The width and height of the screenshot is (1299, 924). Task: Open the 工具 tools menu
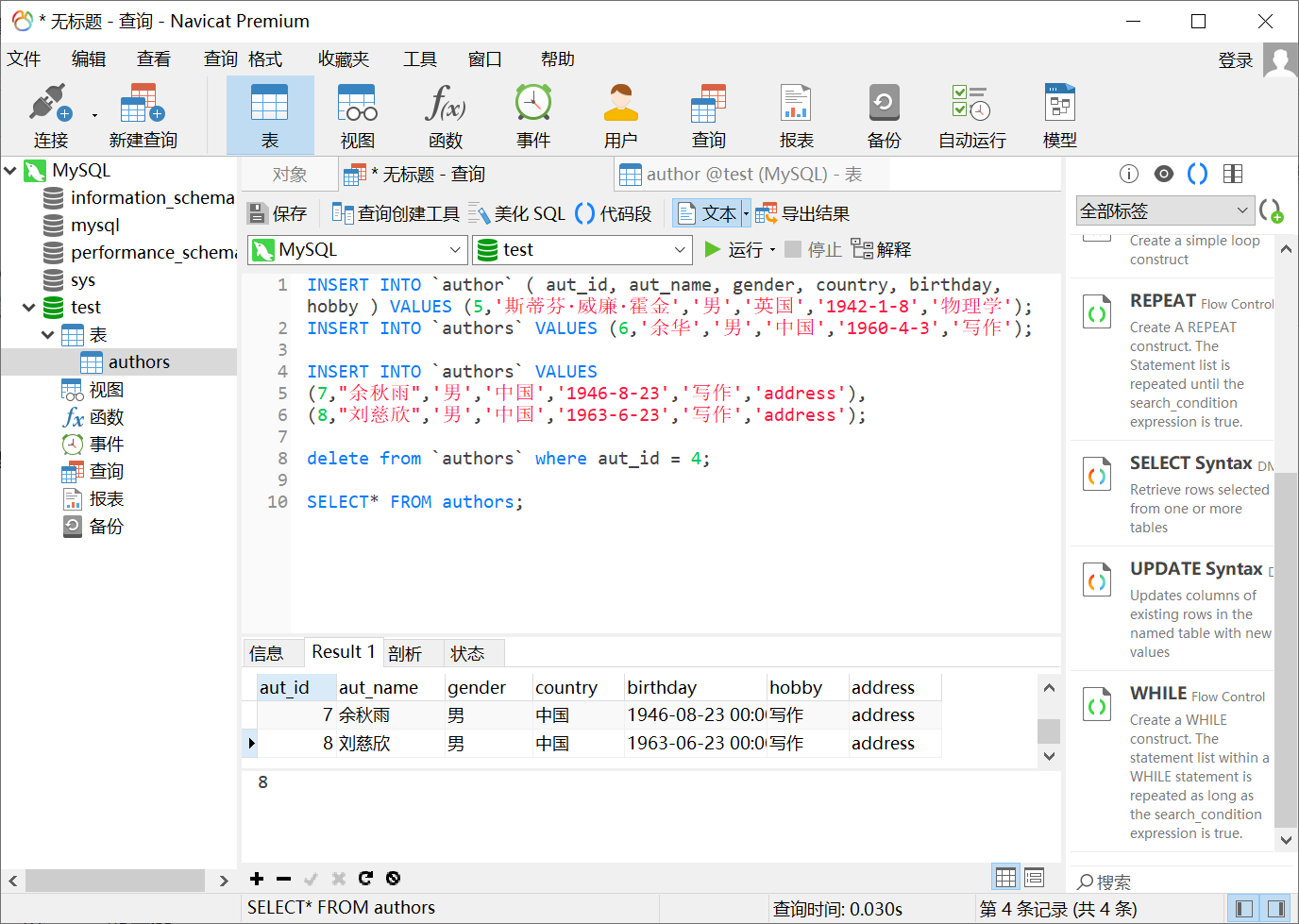click(x=420, y=59)
